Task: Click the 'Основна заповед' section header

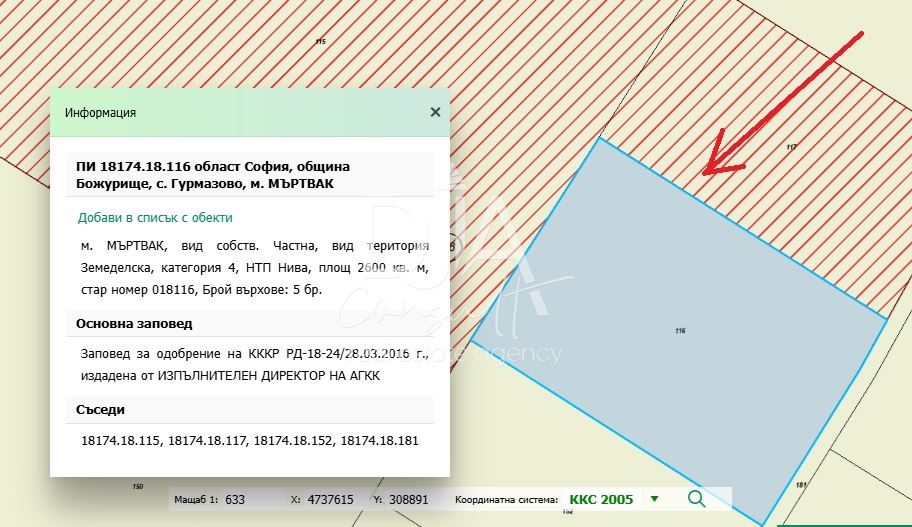Action: tap(134, 324)
